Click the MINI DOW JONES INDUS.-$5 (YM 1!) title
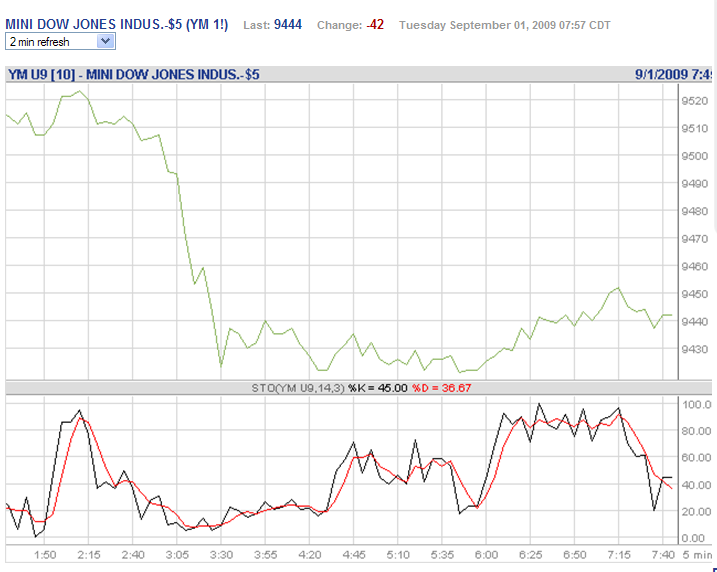Screen dimensions: 717x572 click(x=117, y=24)
